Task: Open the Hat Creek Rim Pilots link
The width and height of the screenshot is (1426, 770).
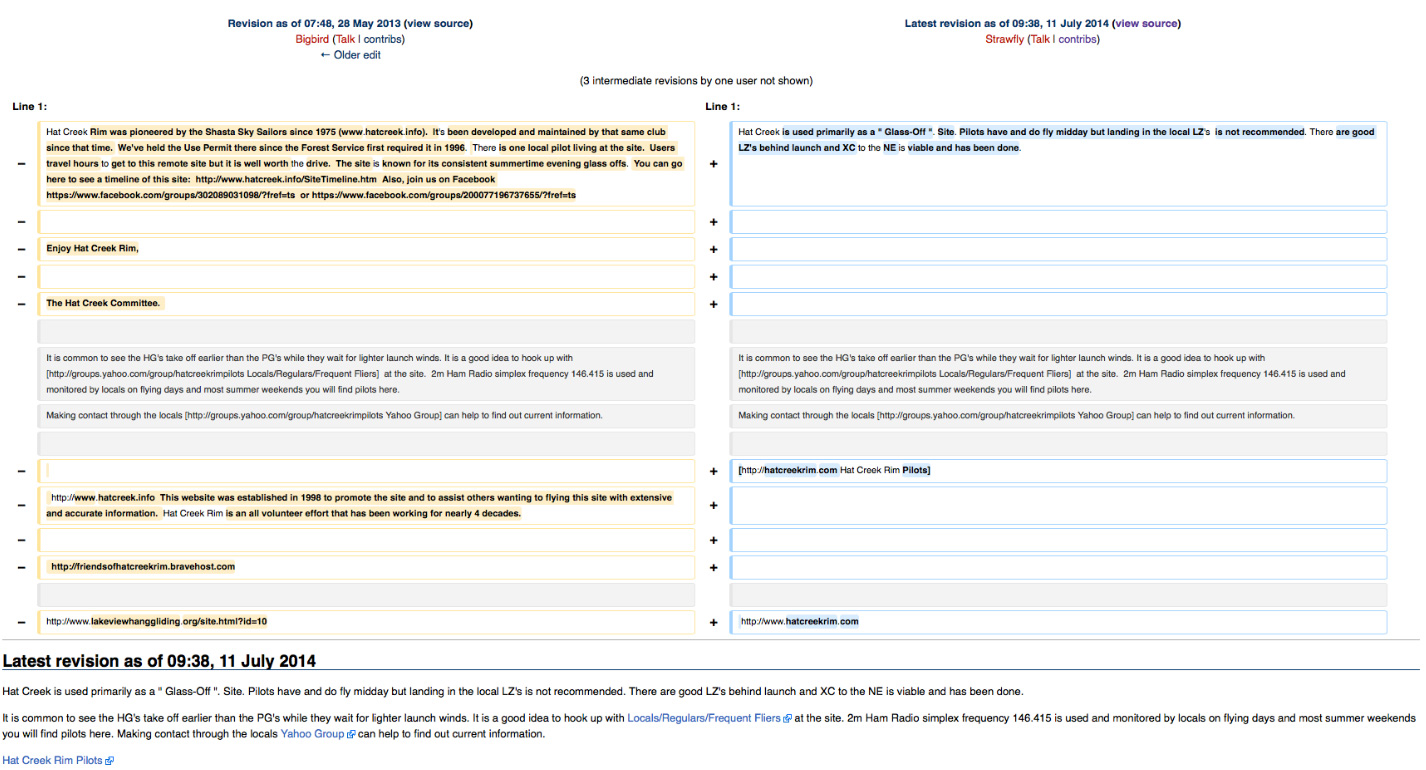Action: 52,761
